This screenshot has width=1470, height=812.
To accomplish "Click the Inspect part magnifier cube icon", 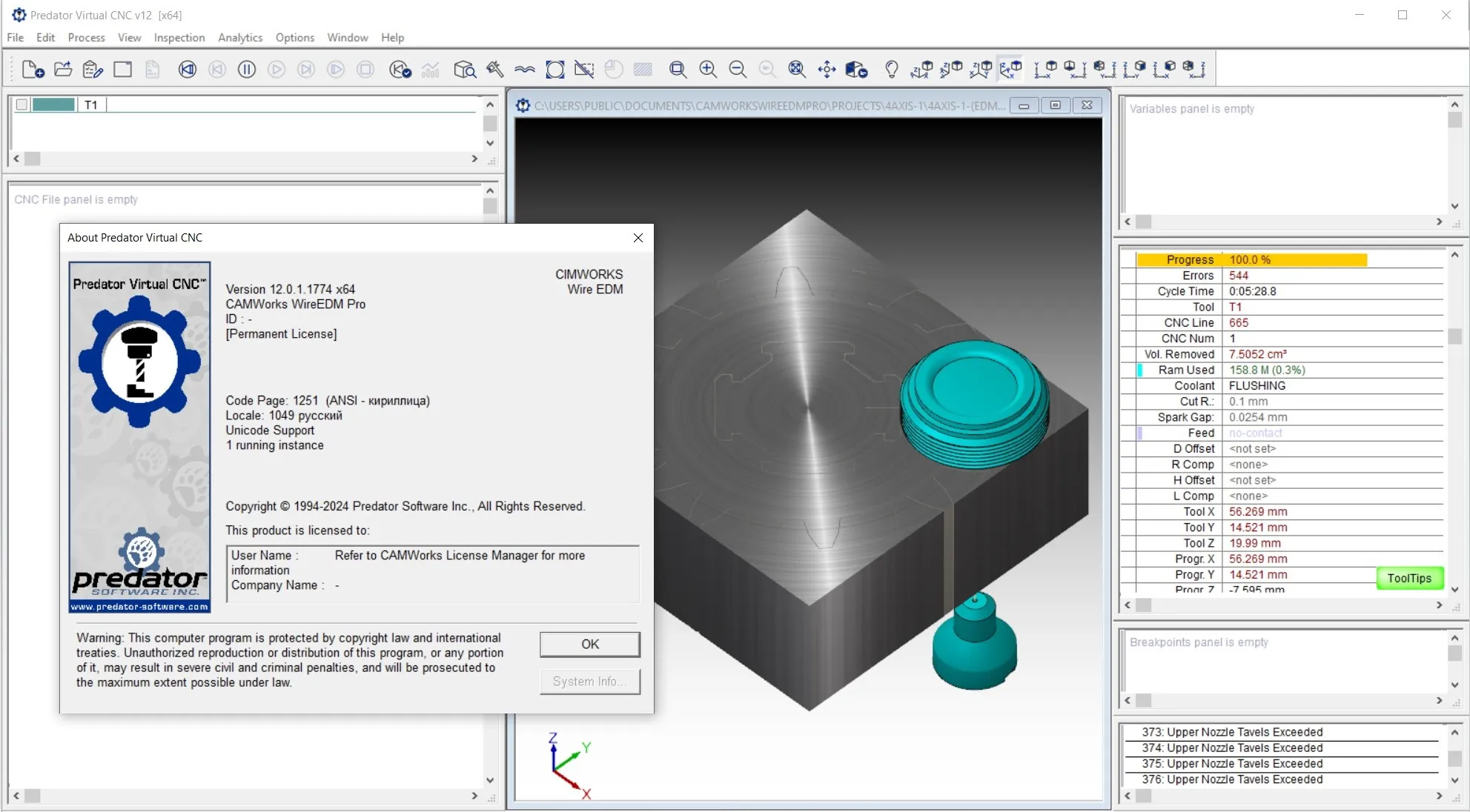I will pos(465,70).
